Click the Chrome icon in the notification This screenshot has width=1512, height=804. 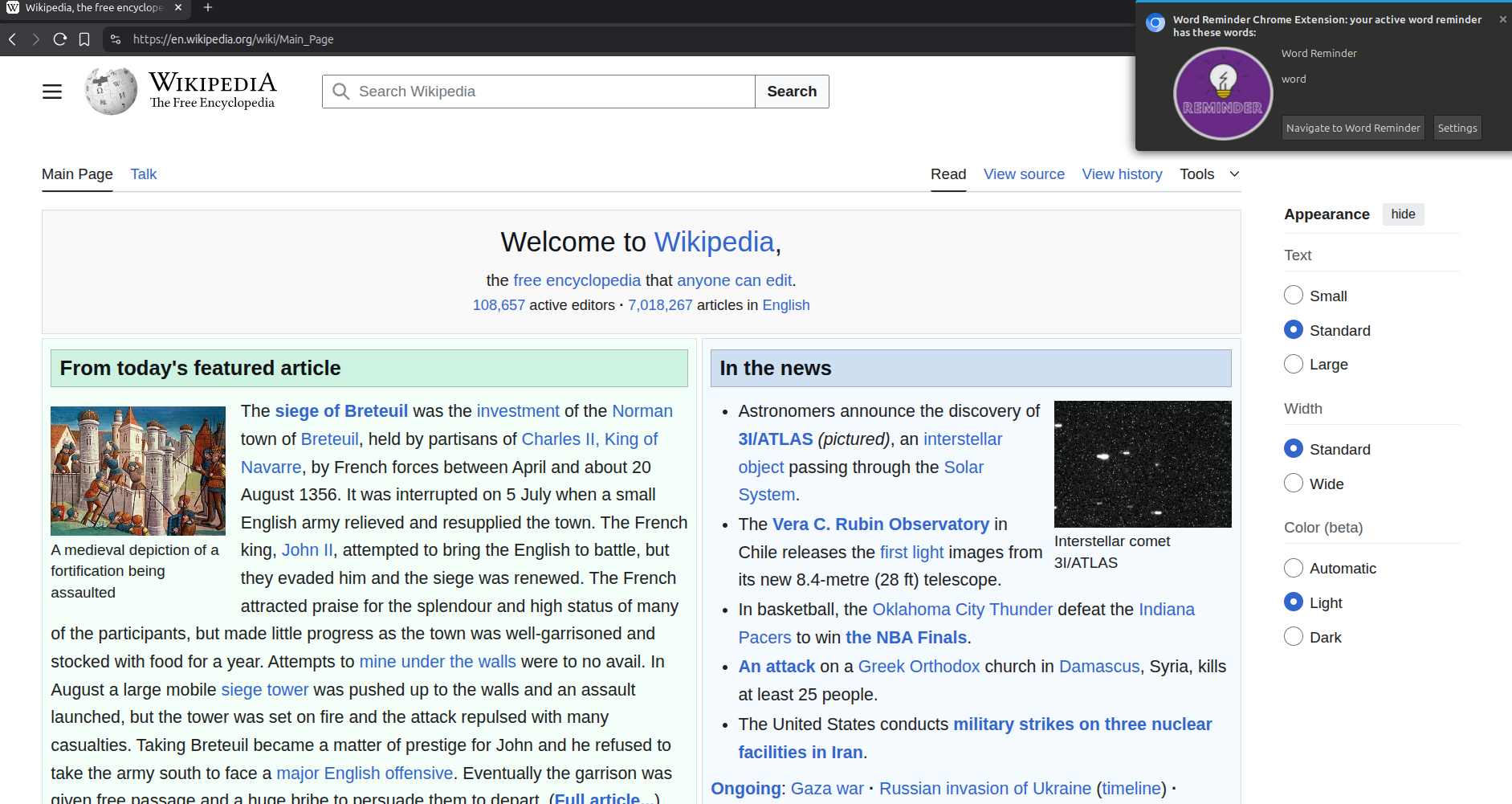(x=1155, y=22)
